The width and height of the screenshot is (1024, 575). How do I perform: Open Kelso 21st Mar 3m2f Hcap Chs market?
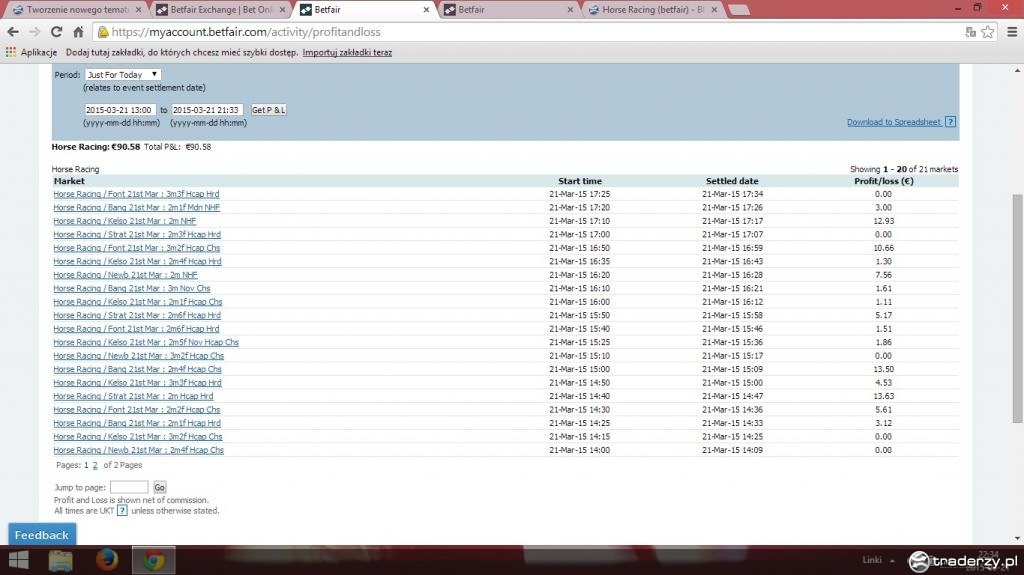click(138, 436)
